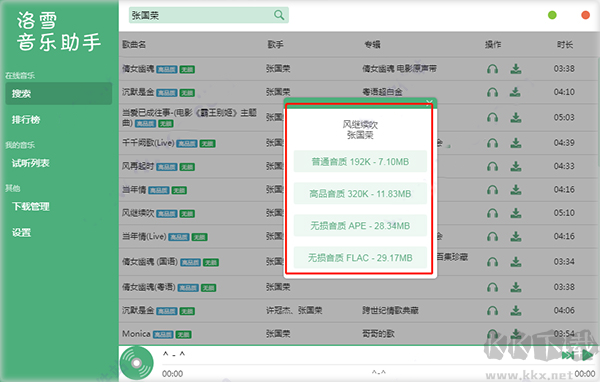Viewport: 600px width, 382px height.
Task: Audition 当爱已成往事 with its headphone icon
Action: pos(492,118)
